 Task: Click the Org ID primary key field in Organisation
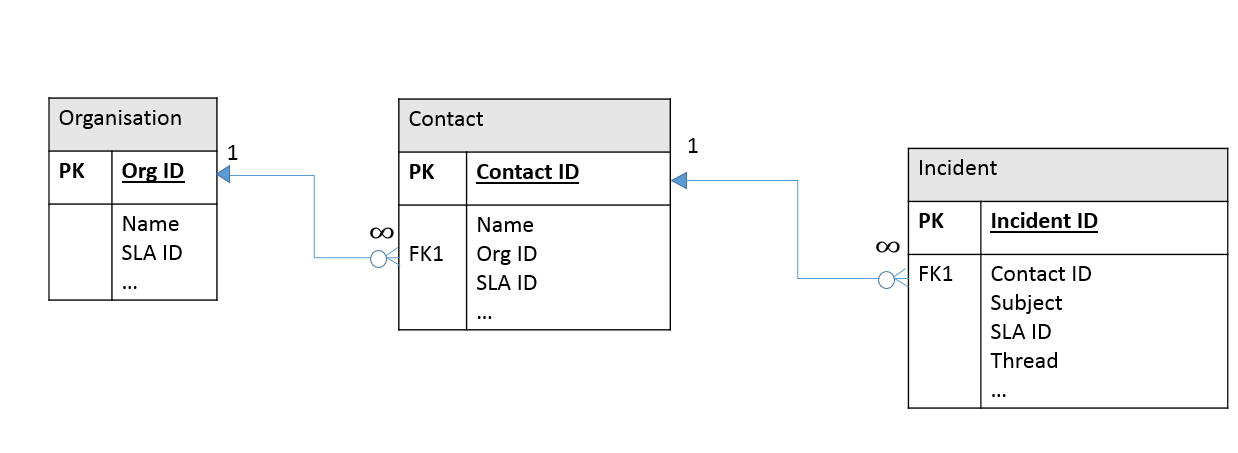153,171
